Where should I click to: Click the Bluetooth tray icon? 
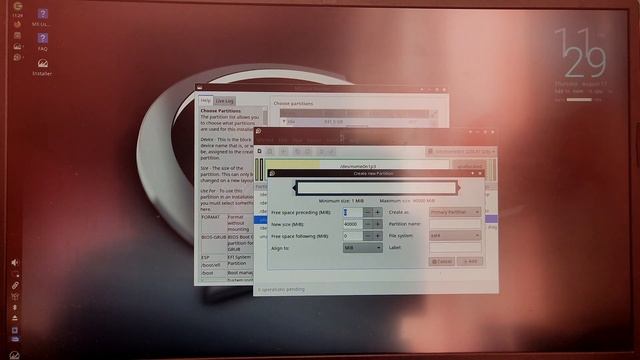click(15, 307)
